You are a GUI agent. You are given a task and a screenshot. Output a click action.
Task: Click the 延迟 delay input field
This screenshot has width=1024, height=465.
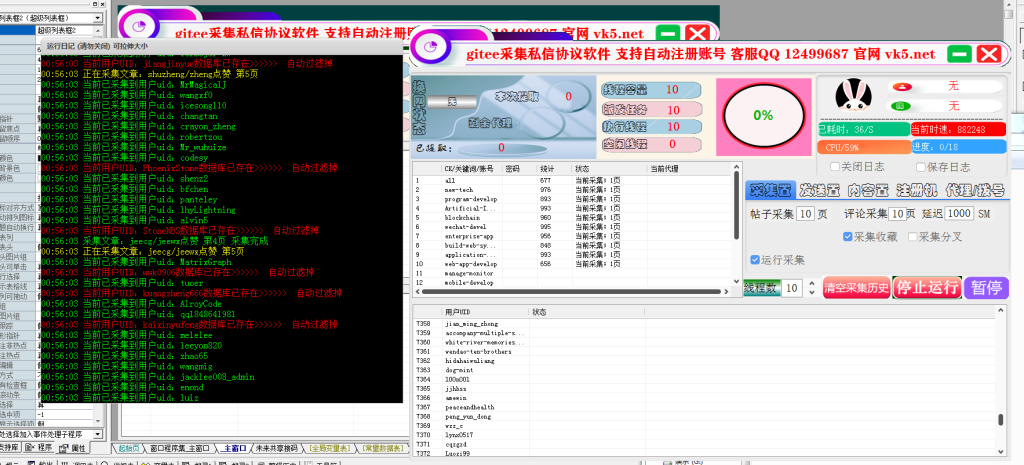click(x=959, y=214)
